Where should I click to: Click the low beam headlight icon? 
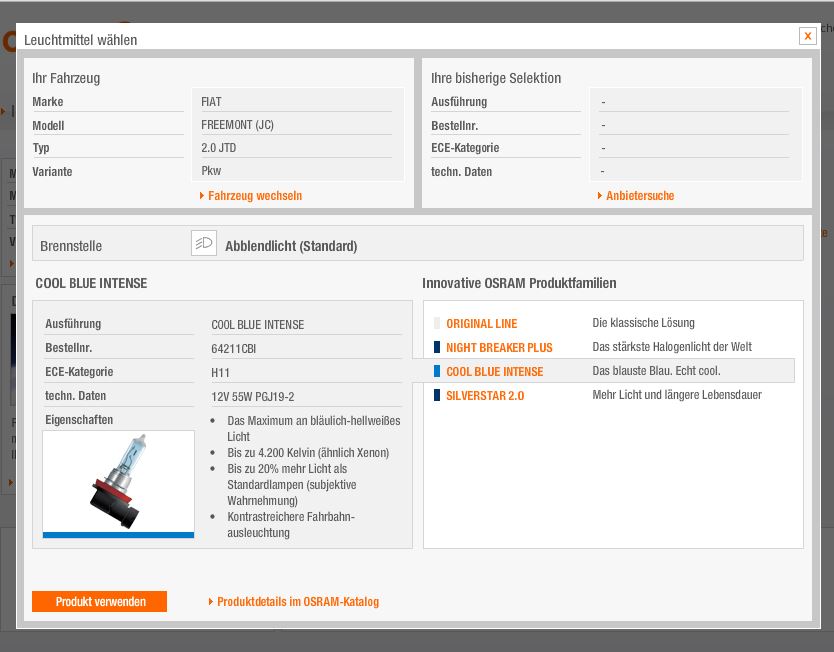[204, 244]
